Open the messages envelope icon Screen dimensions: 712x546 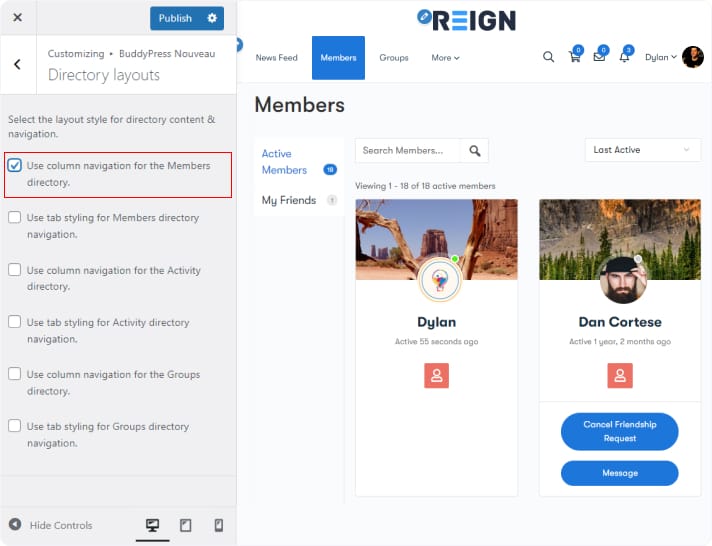point(599,57)
